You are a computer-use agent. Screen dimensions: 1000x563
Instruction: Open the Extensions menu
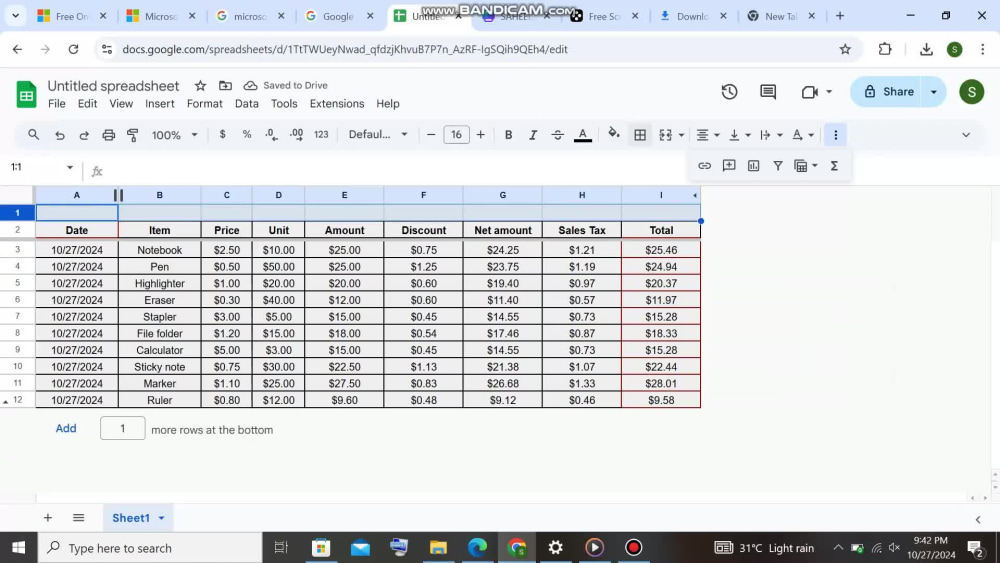[337, 103]
